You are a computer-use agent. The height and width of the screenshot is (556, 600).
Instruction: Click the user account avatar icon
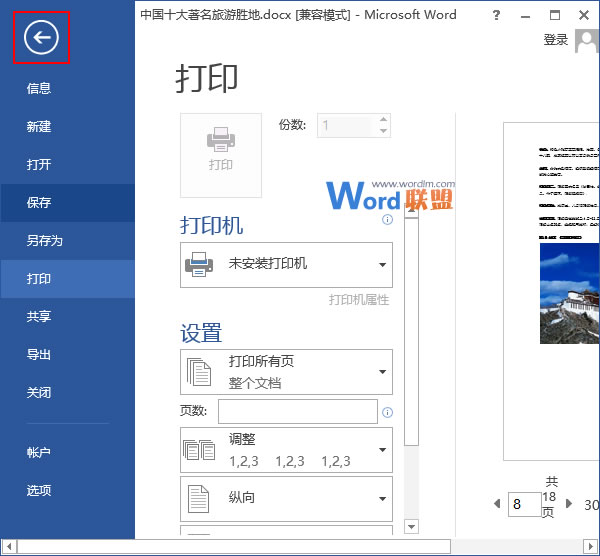(x=587, y=41)
